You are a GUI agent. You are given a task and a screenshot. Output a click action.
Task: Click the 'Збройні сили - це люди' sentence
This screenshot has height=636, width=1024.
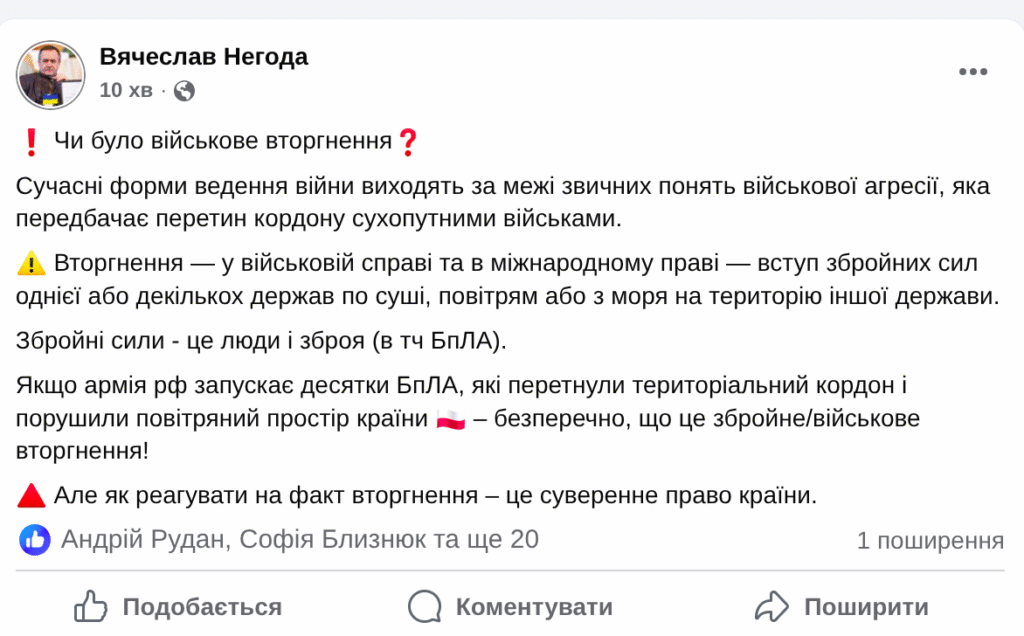tap(262, 340)
